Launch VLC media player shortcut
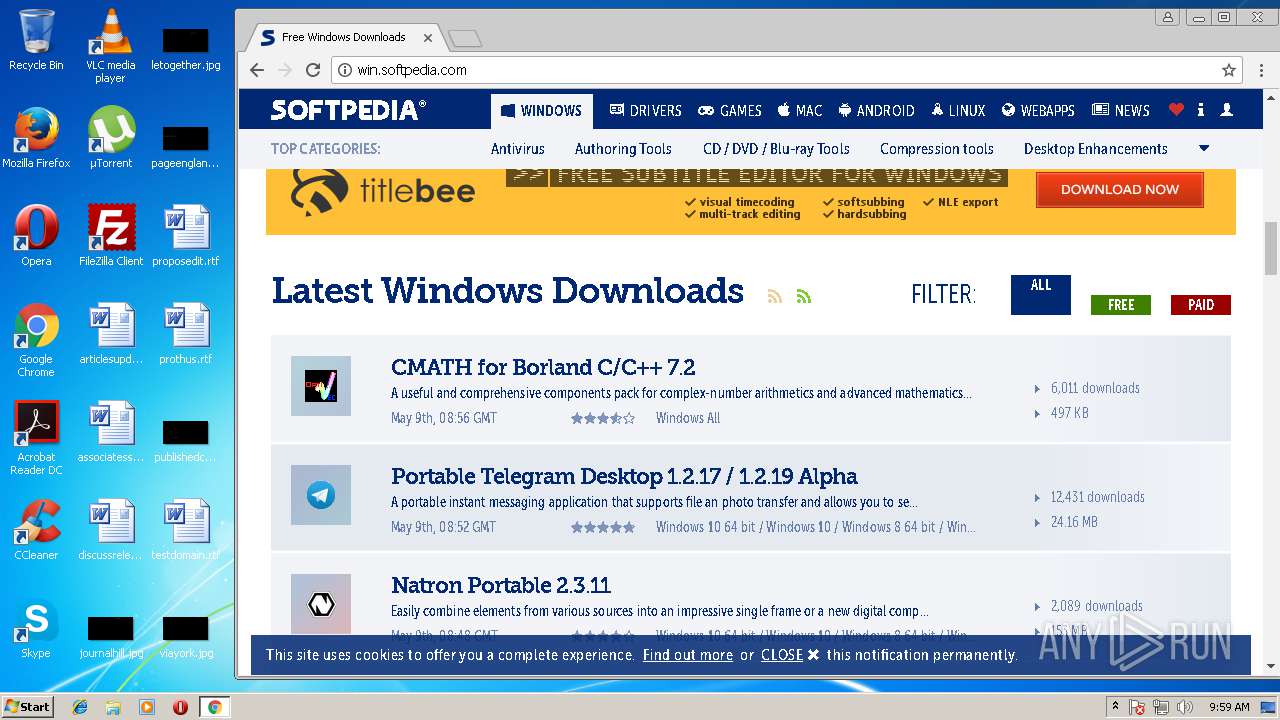Viewport: 1280px width, 720px height. point(110,46)
